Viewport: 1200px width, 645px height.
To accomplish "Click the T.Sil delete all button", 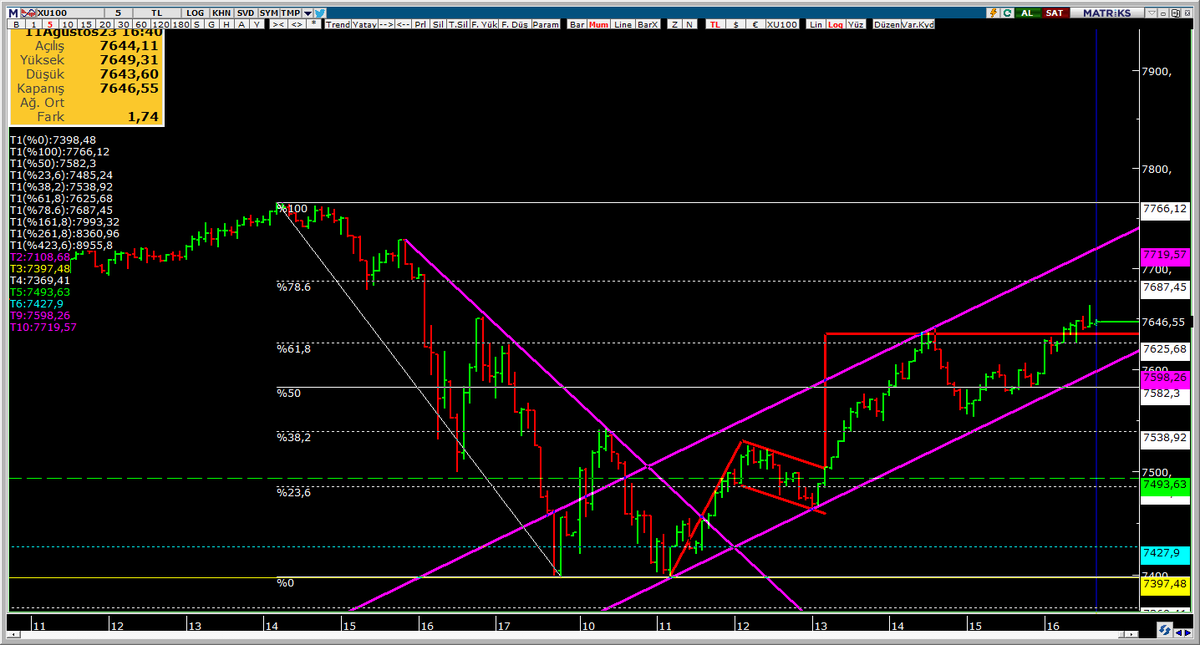I will [457, 24].
